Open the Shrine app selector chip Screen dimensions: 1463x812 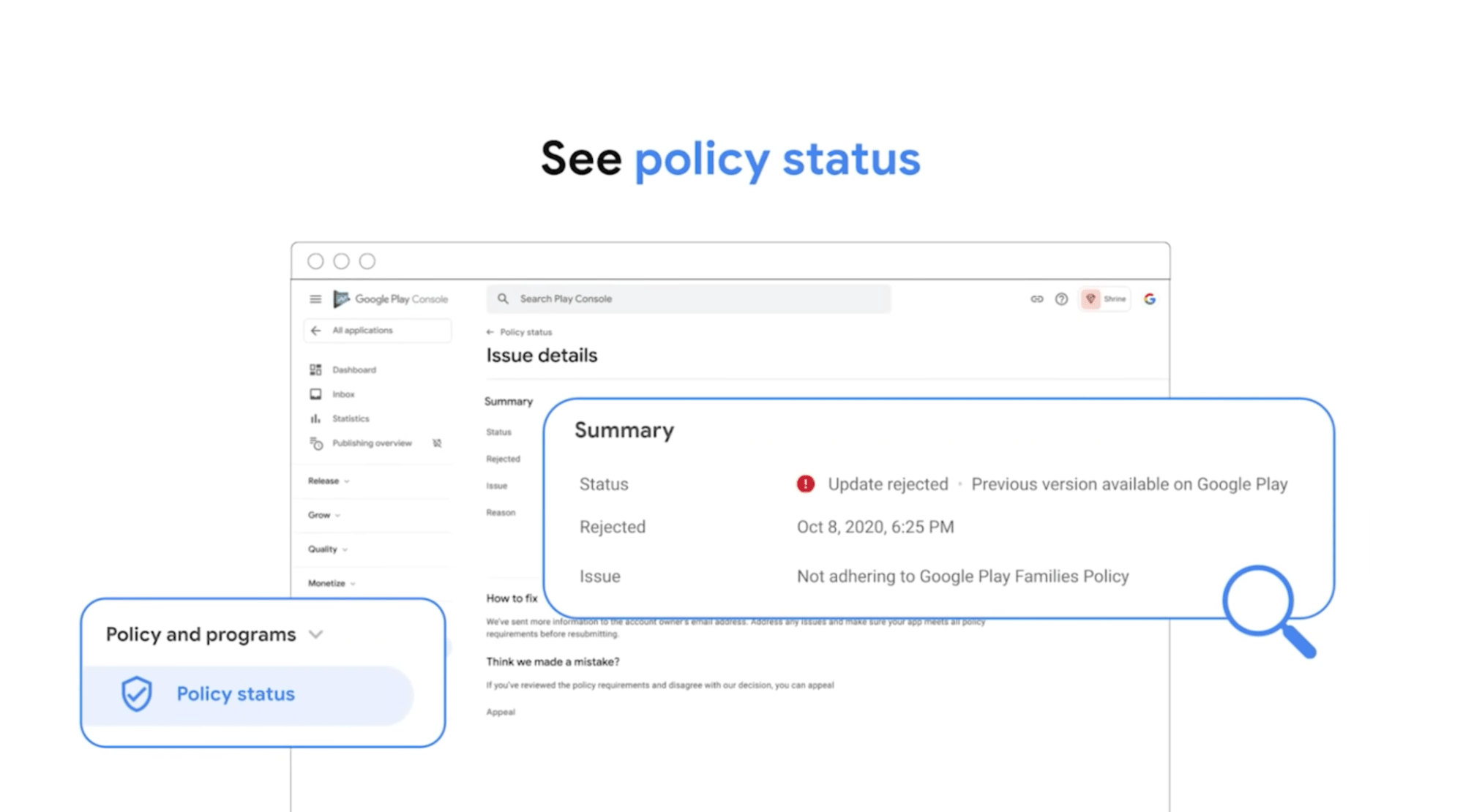(x=1104, y=298)
